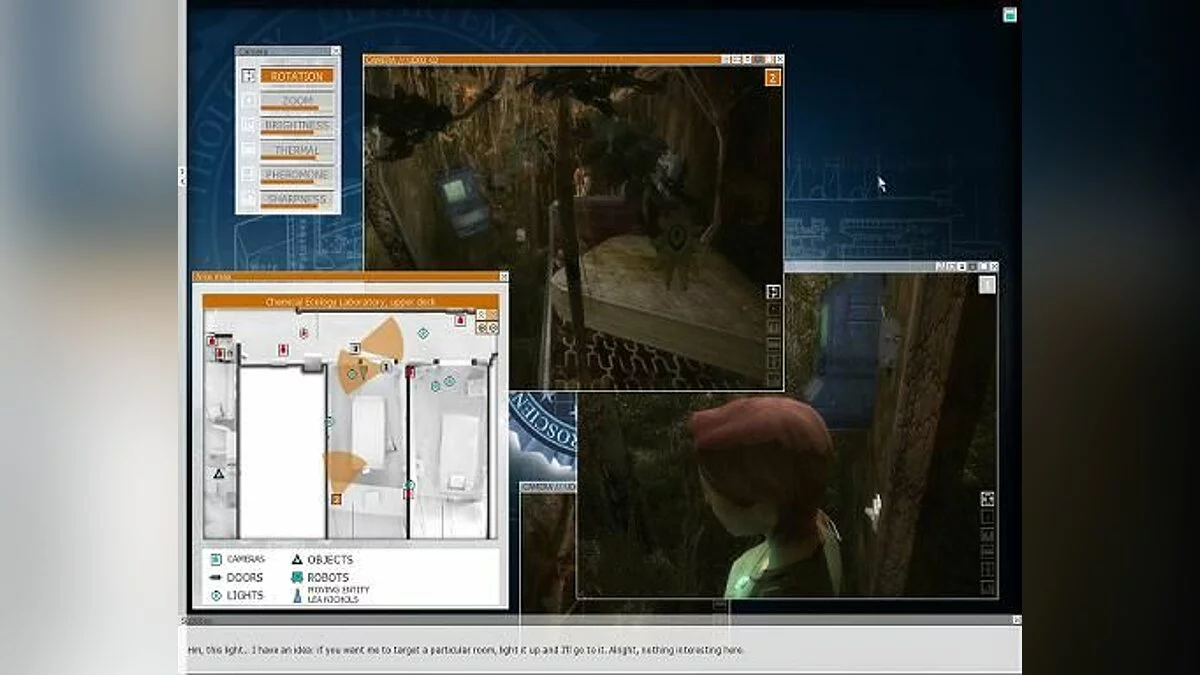Click the number 1 badge in lower camera window
This screenshot has width=1200, height=675.
tap(987, 285)
